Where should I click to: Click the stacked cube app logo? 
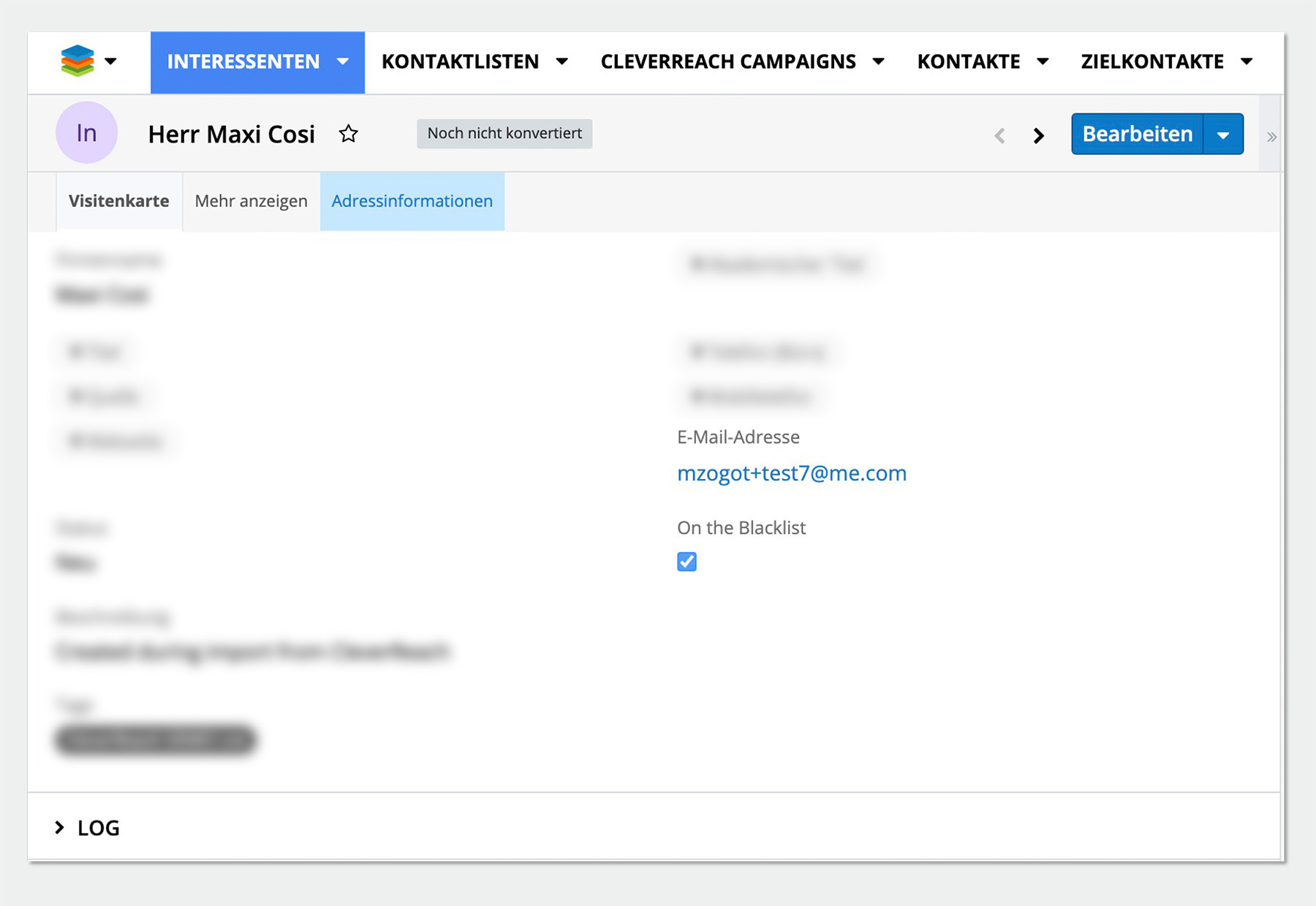click(77, 61)
